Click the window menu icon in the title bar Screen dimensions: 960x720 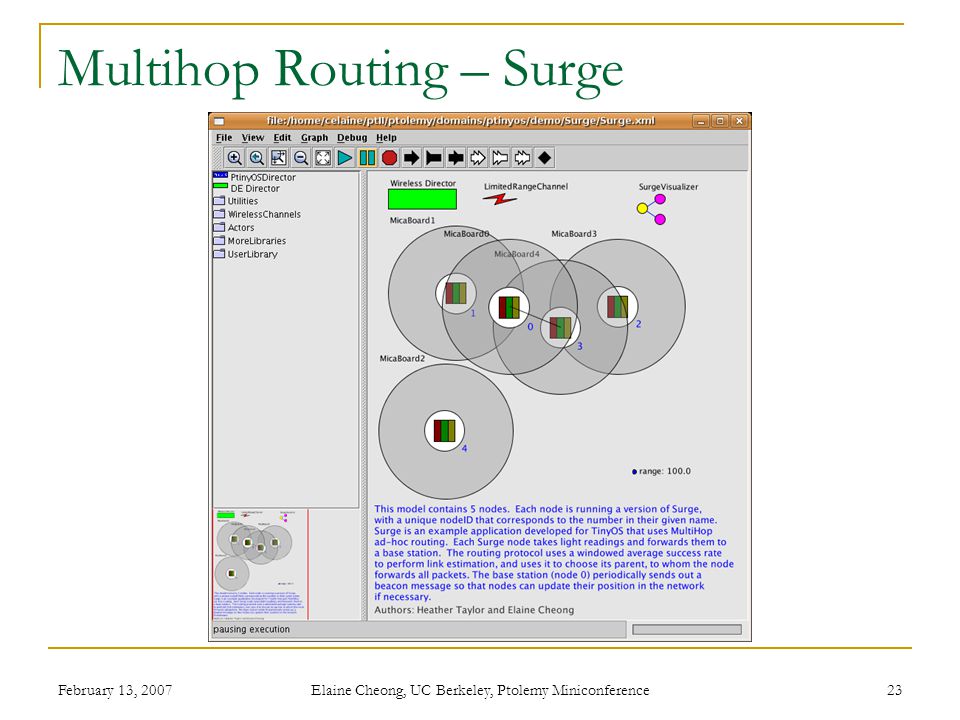click(x=219, y=121)
